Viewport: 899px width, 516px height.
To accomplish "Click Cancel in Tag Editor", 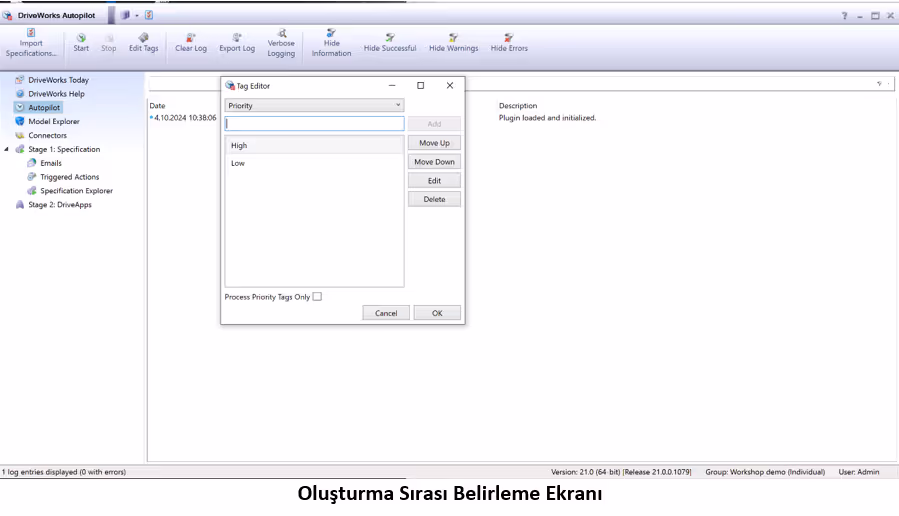I will tap(386, 313).
